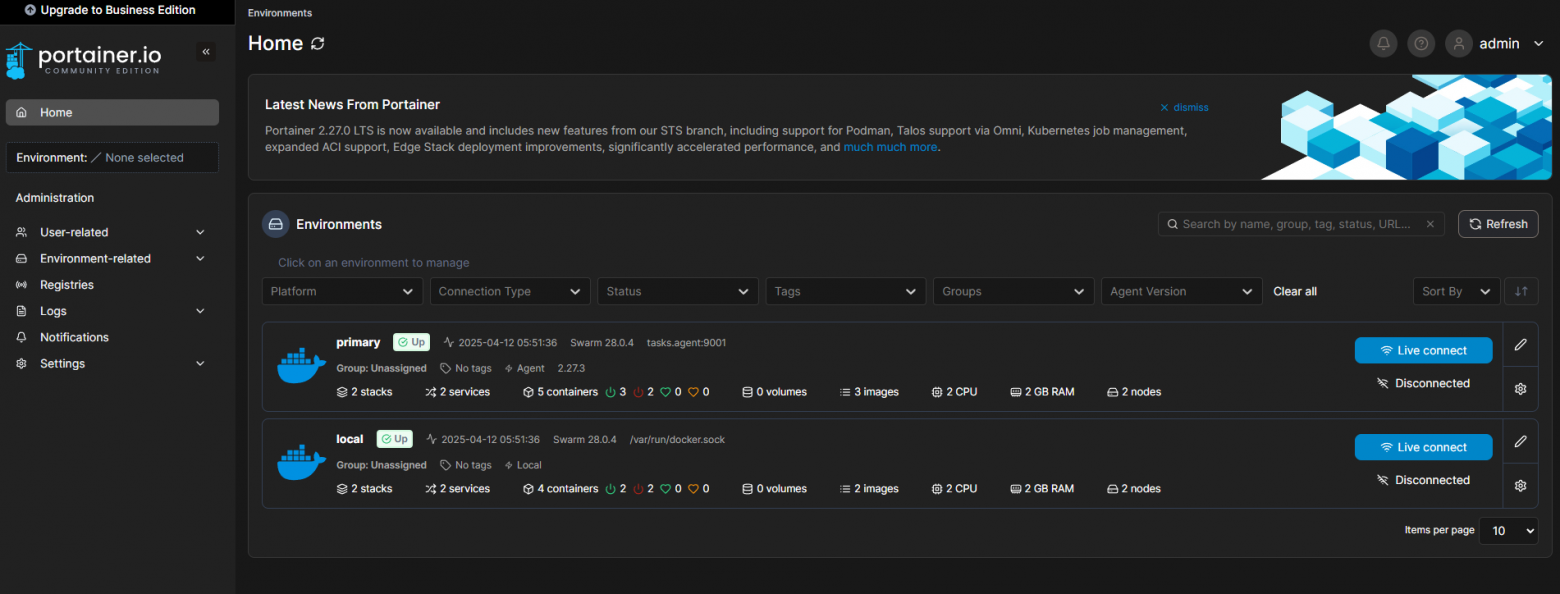Click '/var/run/docker.sock' text
This screenshot has height=594, width=1560.
[677, 440]
